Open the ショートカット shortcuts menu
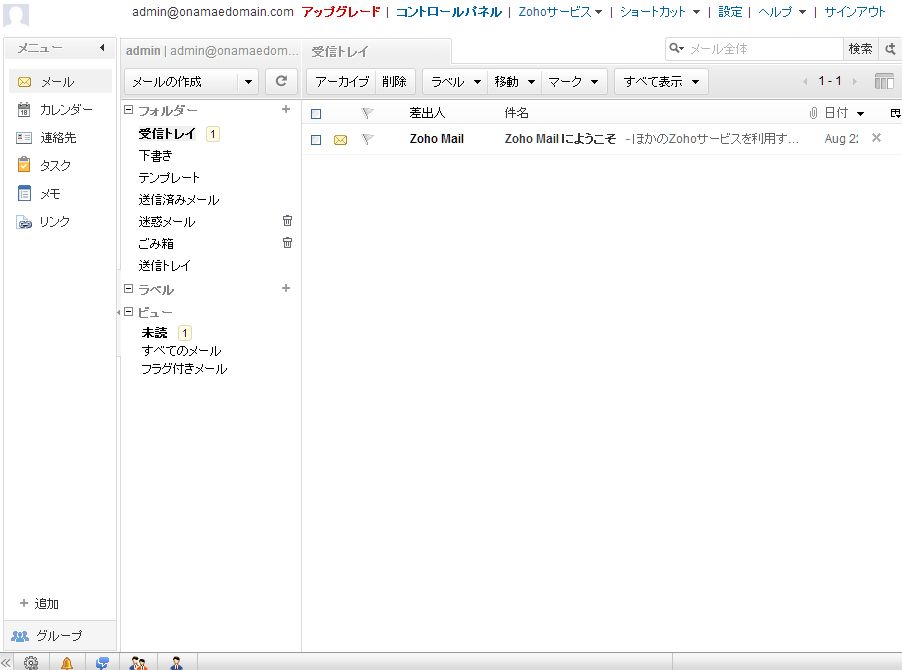This screenshot has width=902, height=670. 659,12
